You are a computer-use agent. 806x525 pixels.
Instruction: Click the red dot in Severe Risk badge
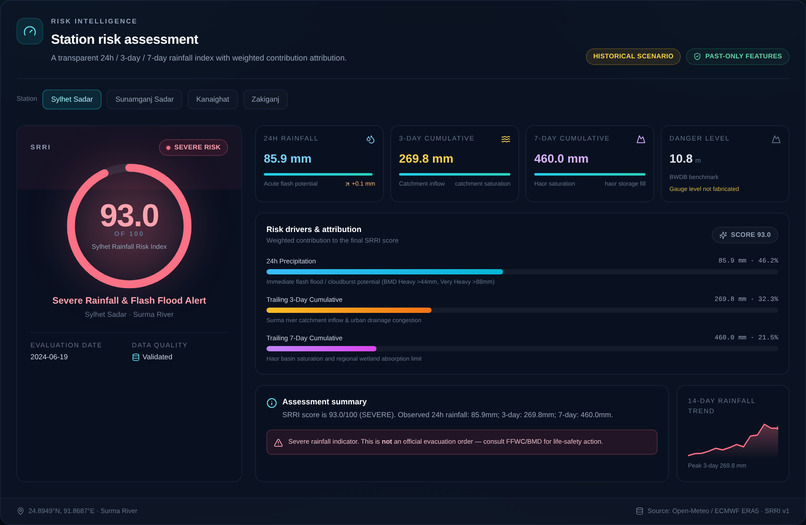click(x=168, y=148)
